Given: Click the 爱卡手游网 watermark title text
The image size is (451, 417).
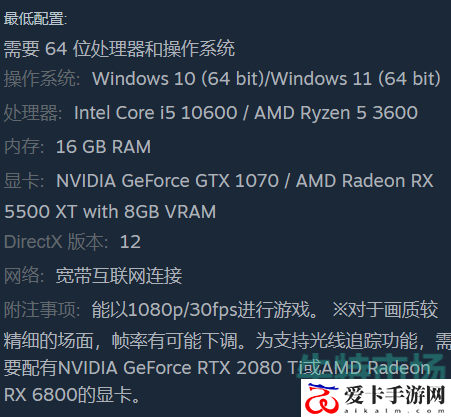Looking at the screenshot, I should coord(395,395).
